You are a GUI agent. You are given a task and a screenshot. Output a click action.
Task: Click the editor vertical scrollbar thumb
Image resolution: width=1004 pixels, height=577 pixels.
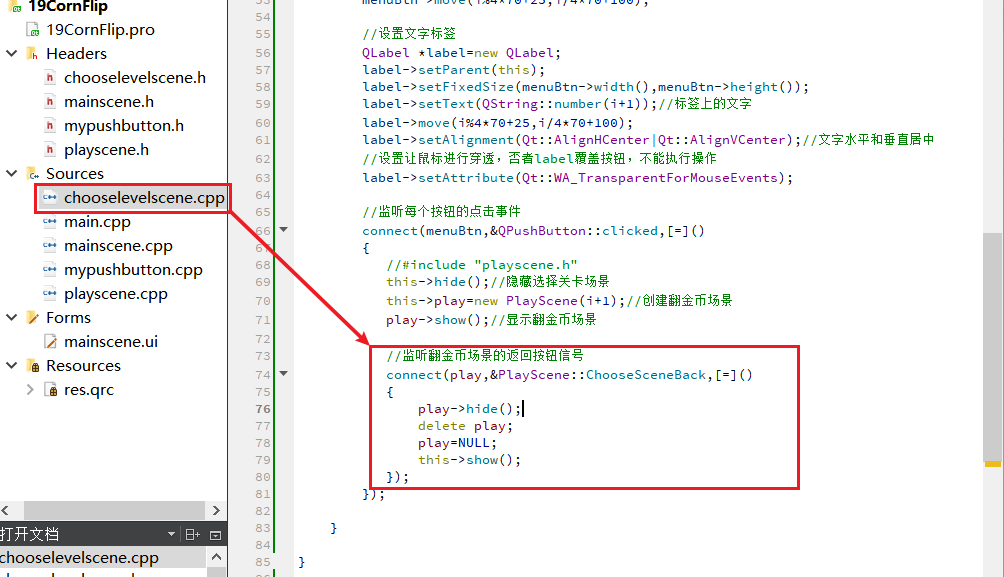click(x=992, y=349)
